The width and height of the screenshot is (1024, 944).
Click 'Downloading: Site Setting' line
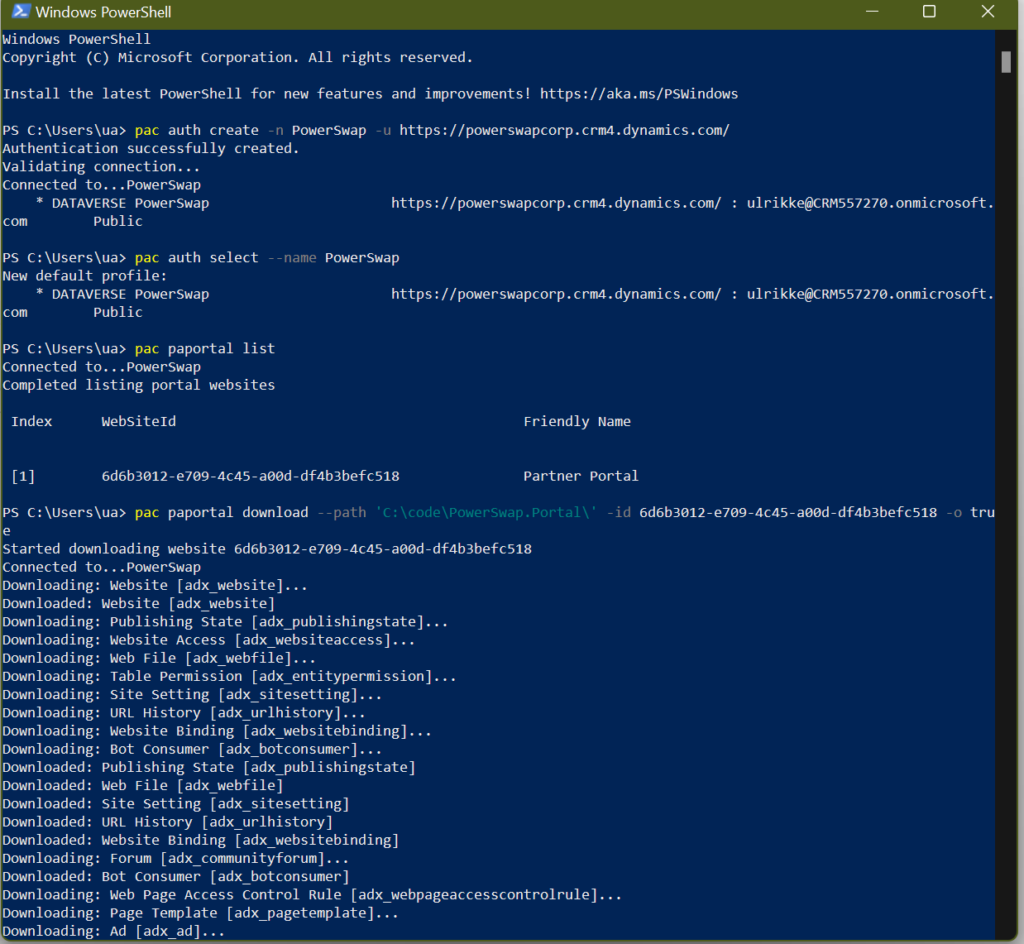(192, 695)
